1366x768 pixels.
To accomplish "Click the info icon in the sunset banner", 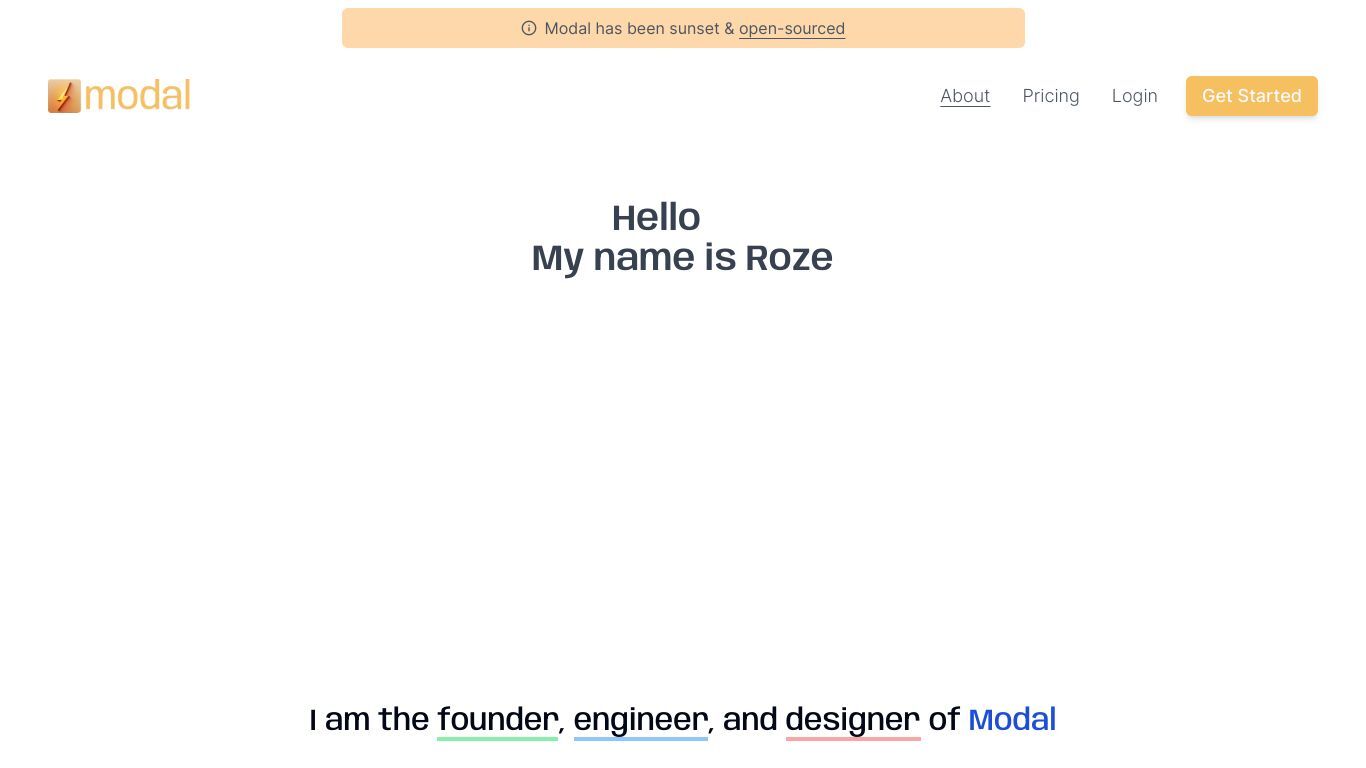I will (529, 28).
